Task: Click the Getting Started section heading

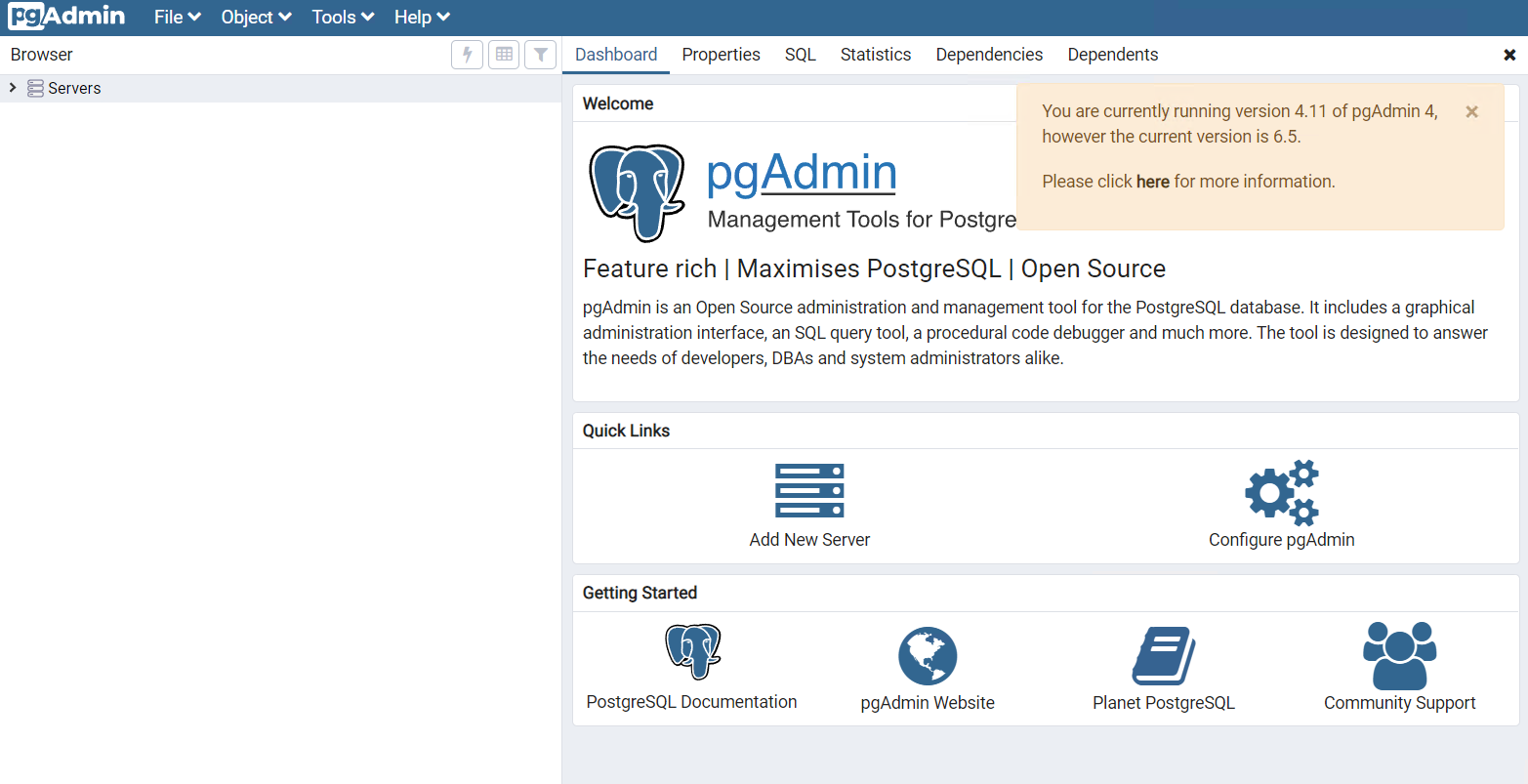Action: click(640, 593)
